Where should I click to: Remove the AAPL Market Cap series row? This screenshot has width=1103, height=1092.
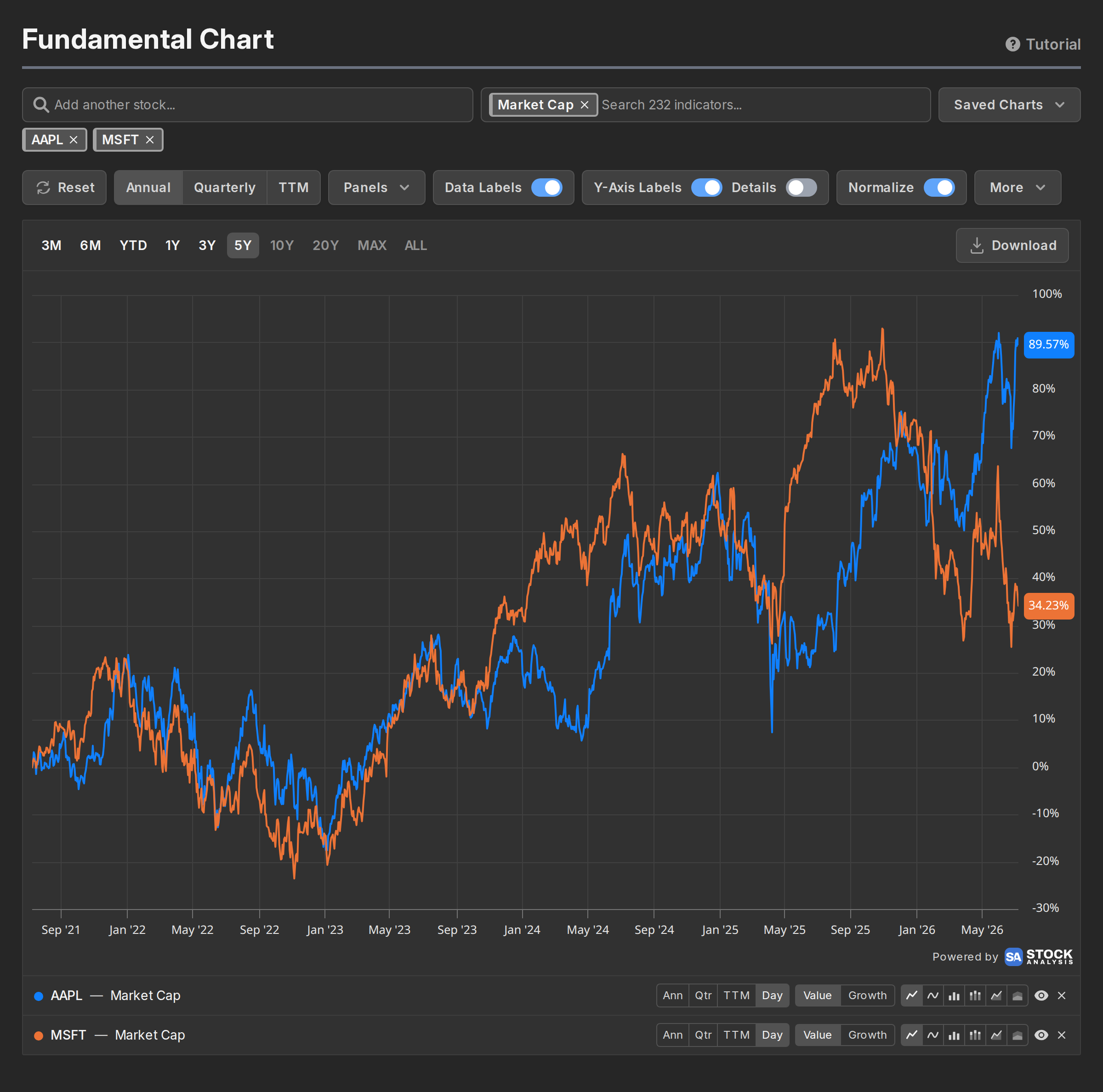coord(1061,995)
